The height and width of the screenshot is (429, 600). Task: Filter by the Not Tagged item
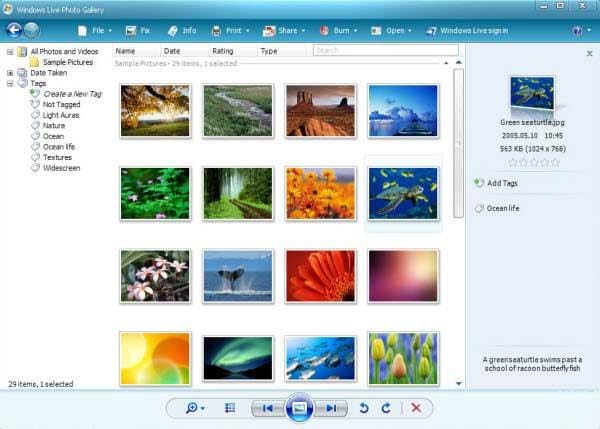click(x=56, y=104)
